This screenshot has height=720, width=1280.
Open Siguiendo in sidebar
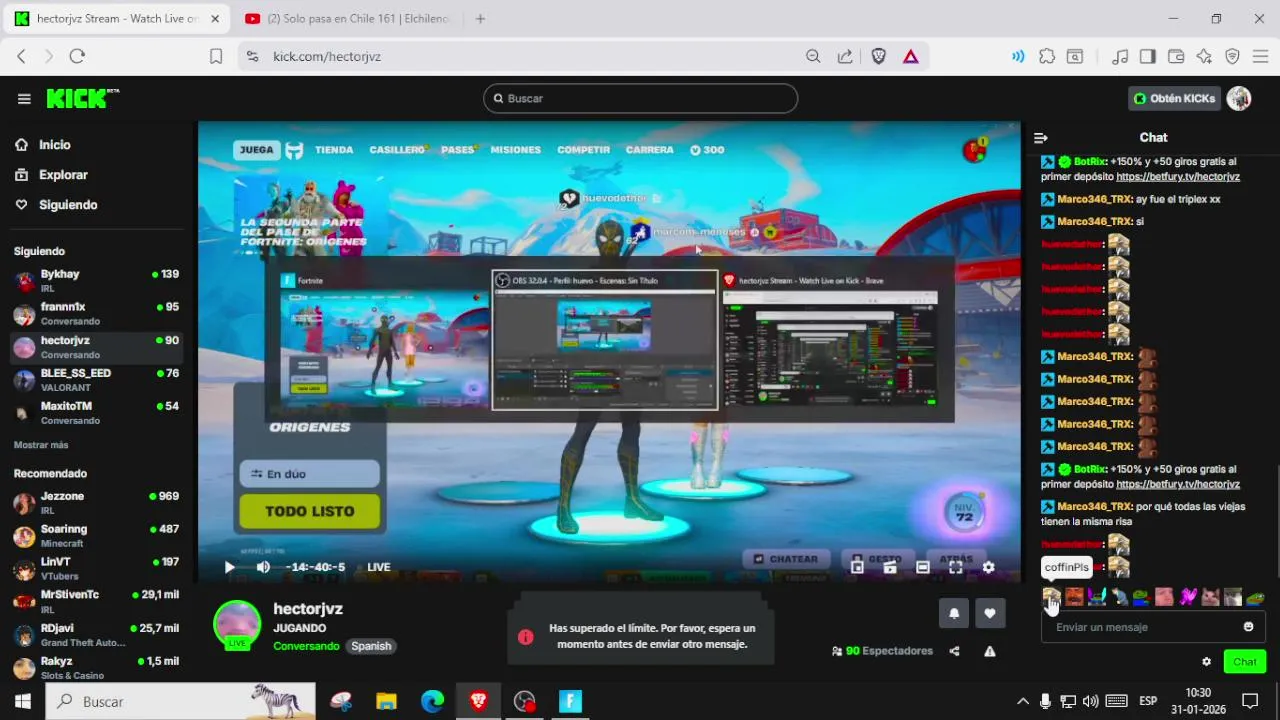(56, 205)
